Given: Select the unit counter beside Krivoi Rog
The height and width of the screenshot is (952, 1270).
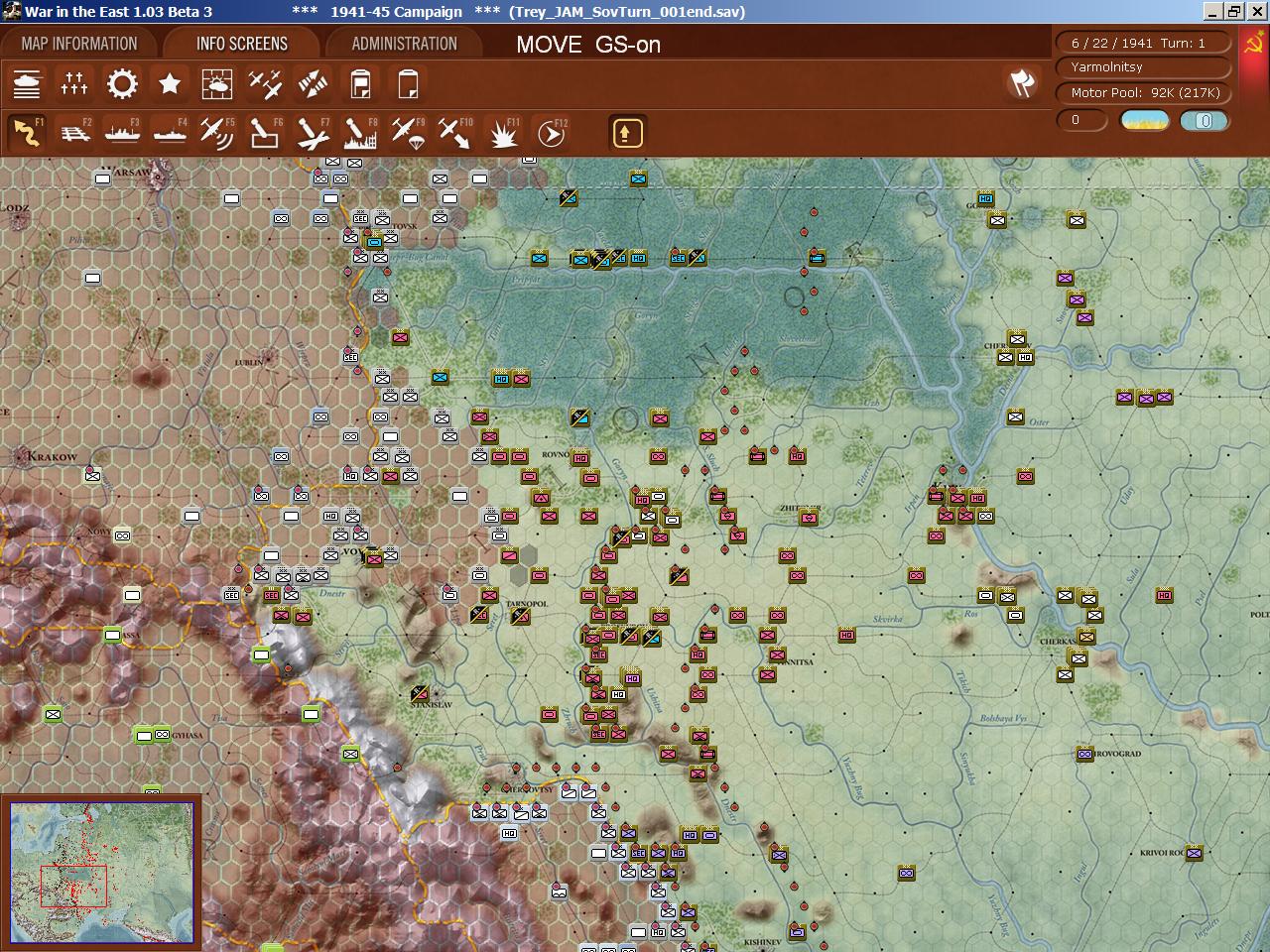Looking at the screenshot, I should click(1194, 853).
